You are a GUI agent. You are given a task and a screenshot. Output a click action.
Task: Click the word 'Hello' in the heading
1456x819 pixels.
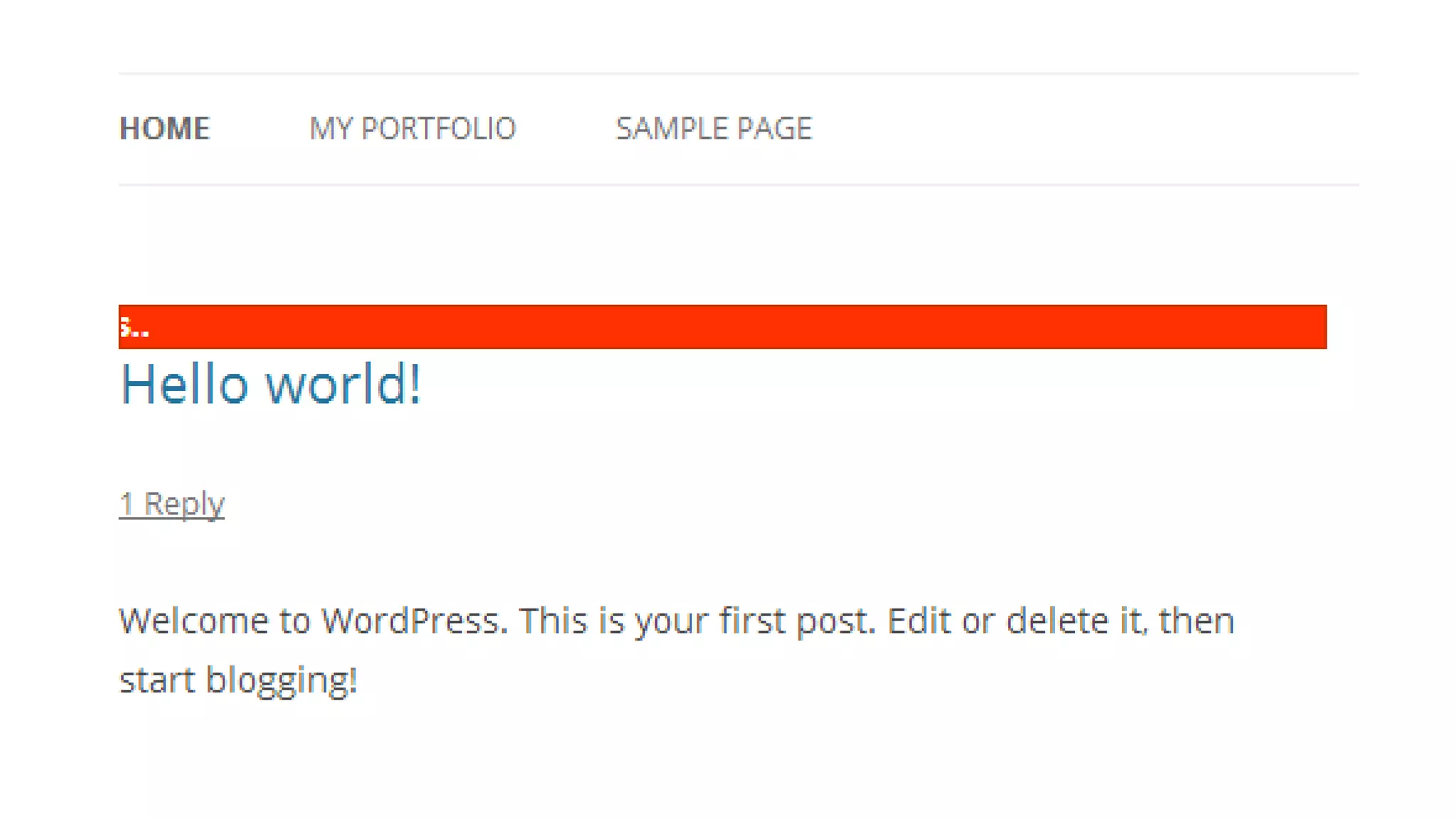(x=184, y=384)
